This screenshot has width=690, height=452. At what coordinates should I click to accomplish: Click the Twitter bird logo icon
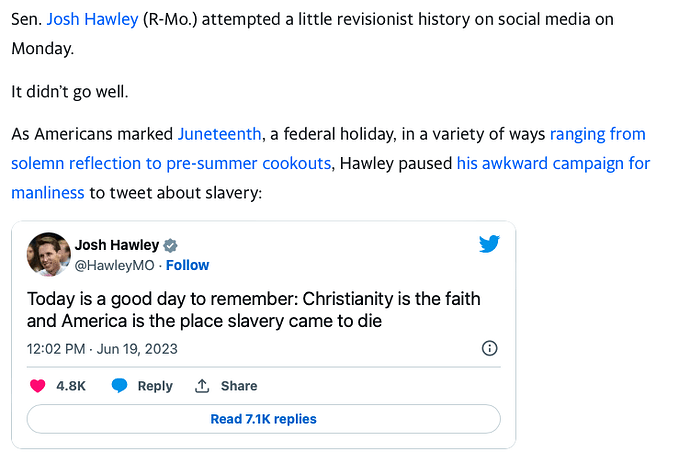489,244
